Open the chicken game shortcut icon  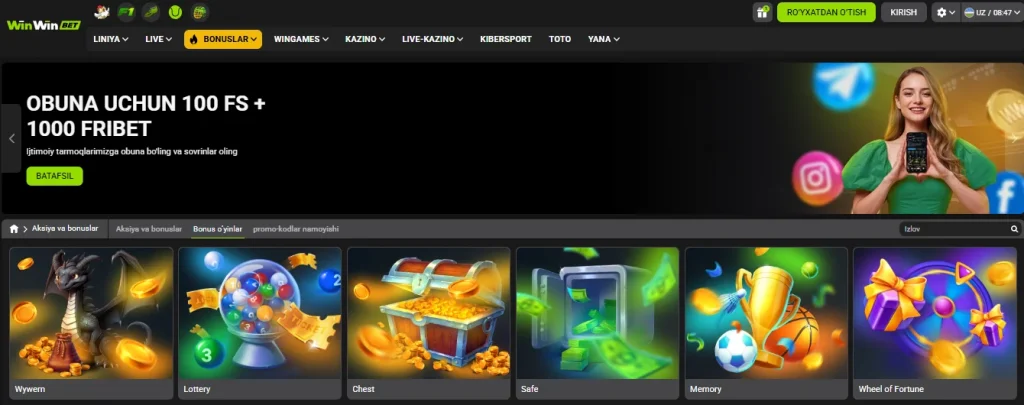(101, 12)
